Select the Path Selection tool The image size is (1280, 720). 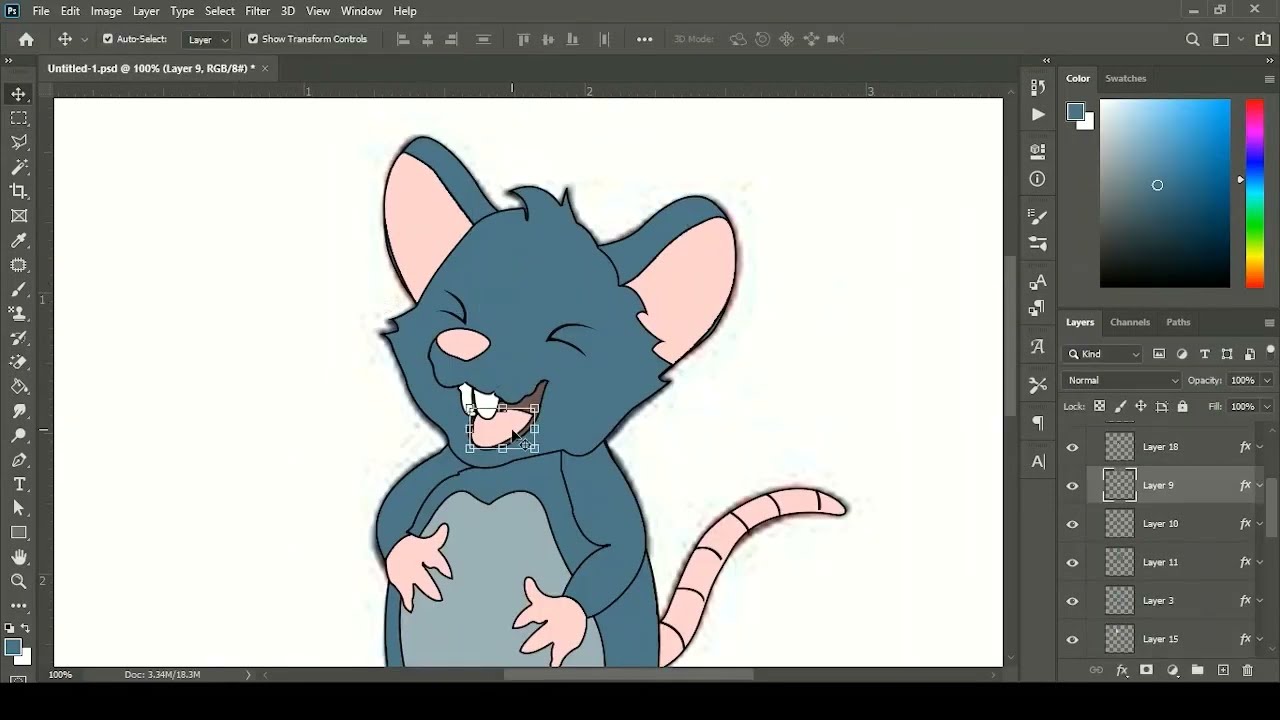[x=19, y=508]
